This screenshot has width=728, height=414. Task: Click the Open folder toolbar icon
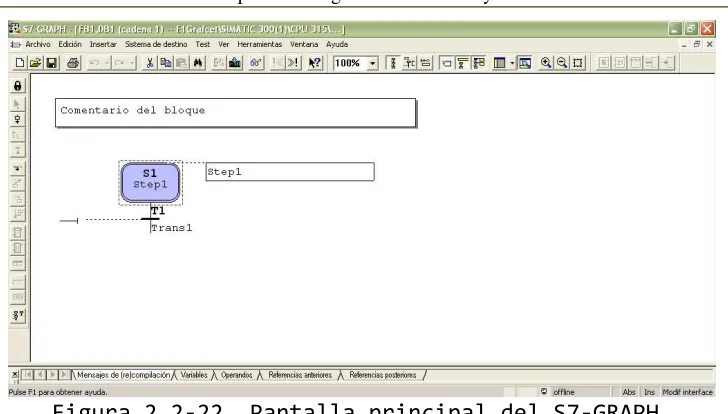coord(35,63)
